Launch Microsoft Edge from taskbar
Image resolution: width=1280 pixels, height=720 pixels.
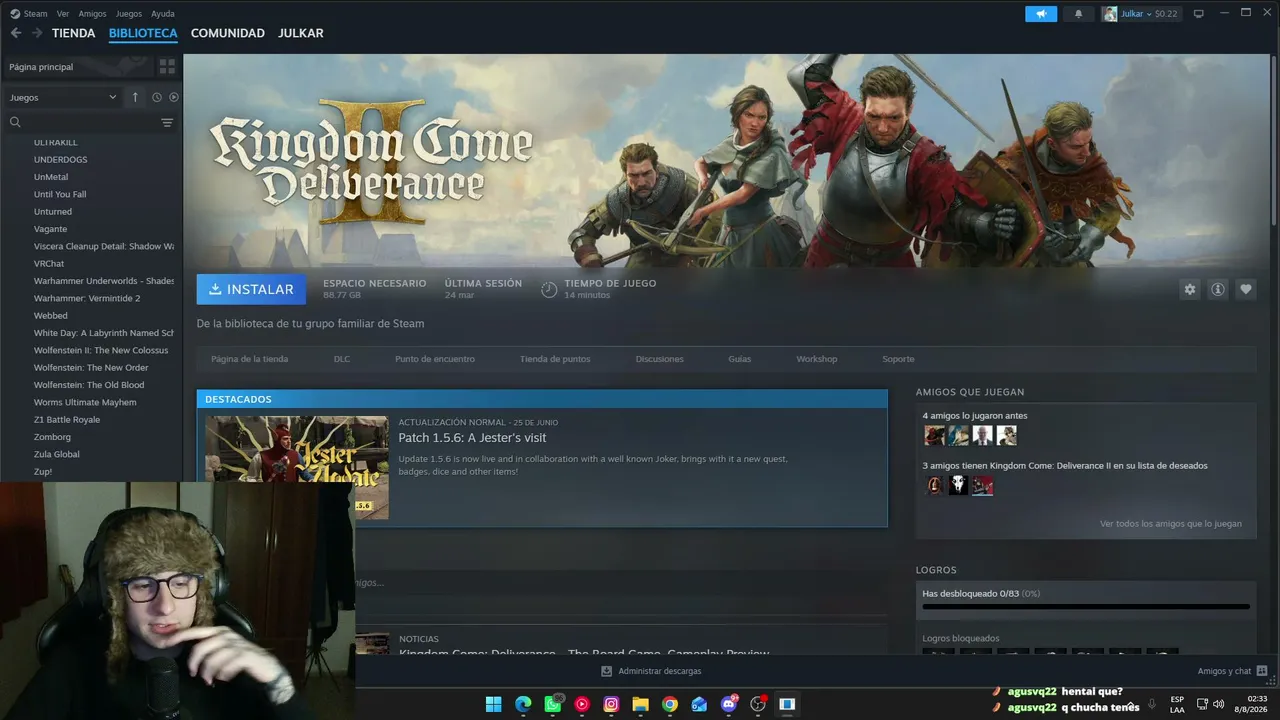(523, 704)
